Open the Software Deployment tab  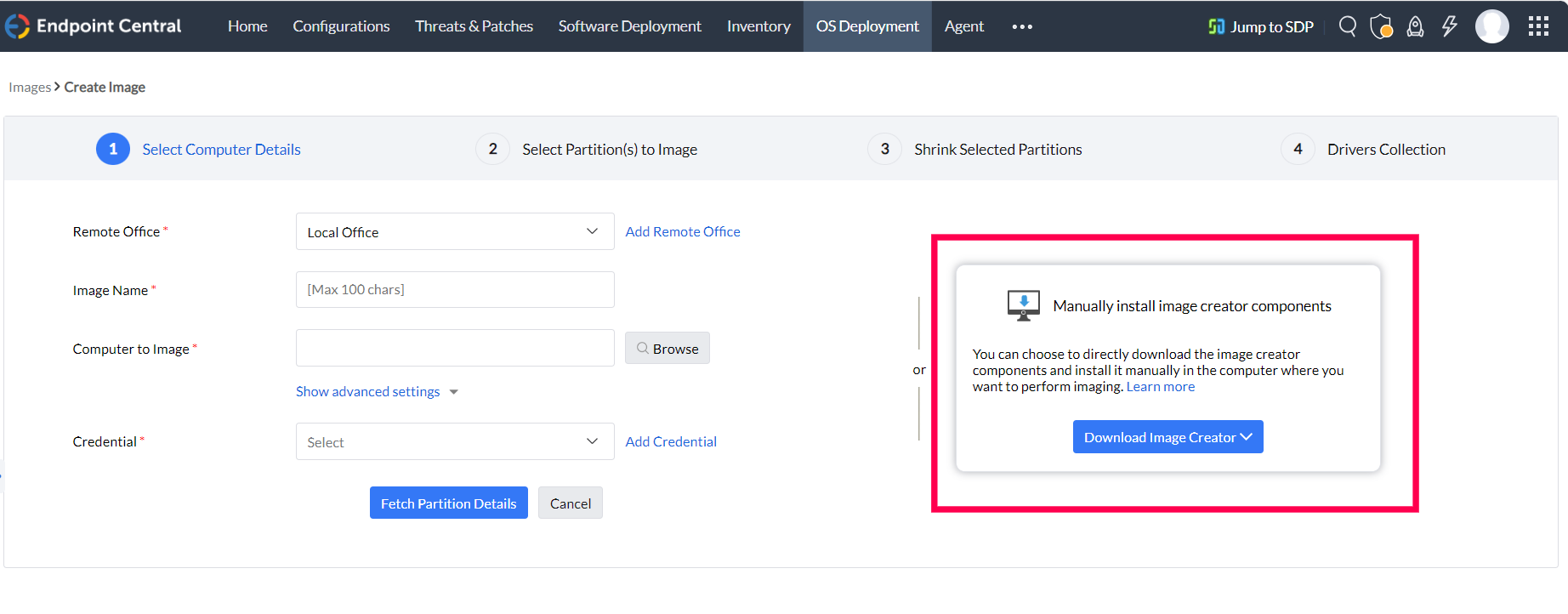[x=630, y=26]
